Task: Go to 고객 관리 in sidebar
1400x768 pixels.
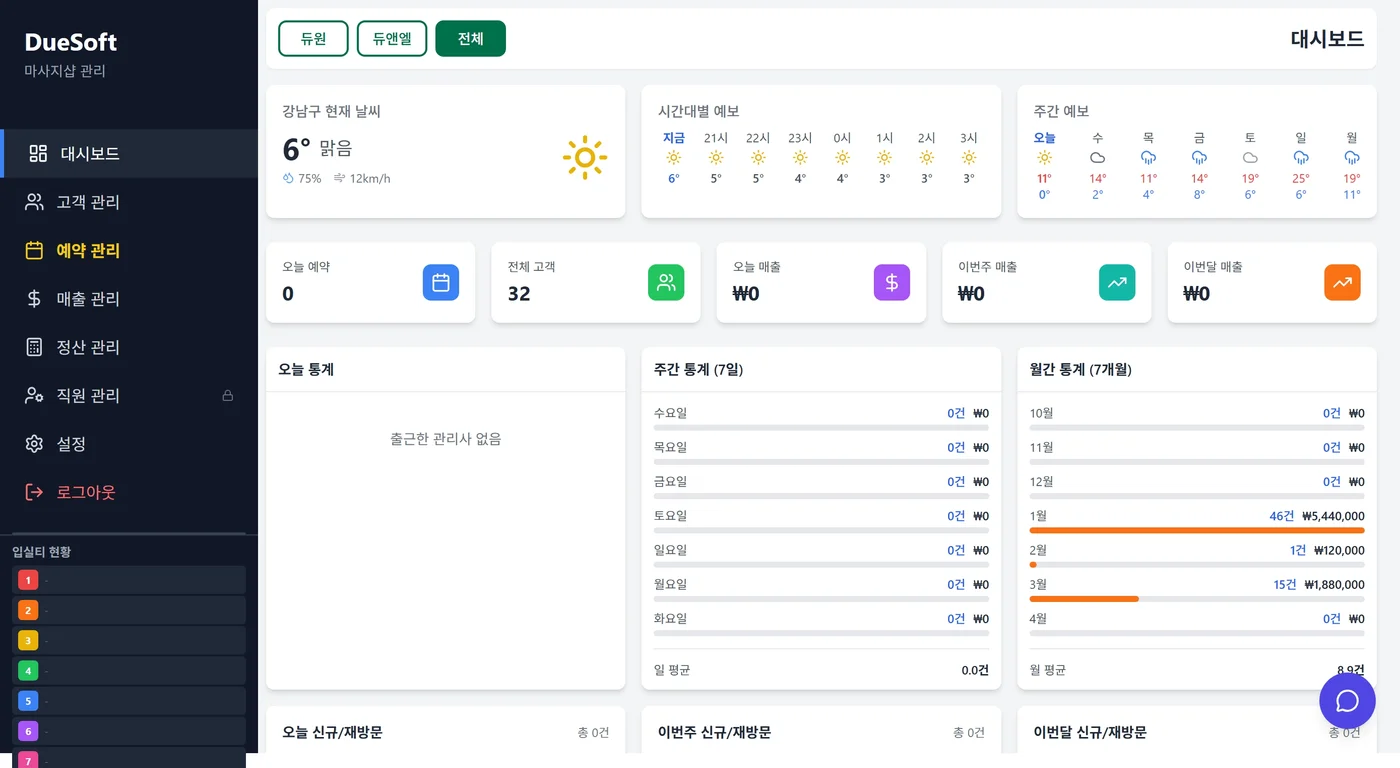Action: click(129, 202)
